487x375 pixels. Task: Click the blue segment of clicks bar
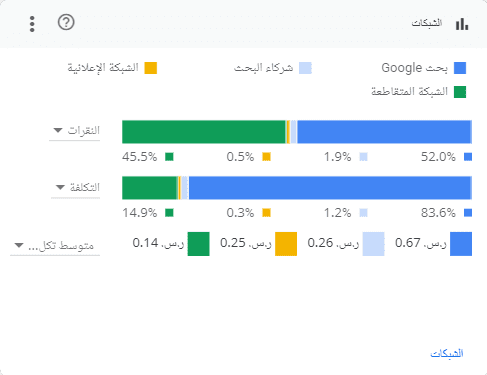[x=384, y=132]
